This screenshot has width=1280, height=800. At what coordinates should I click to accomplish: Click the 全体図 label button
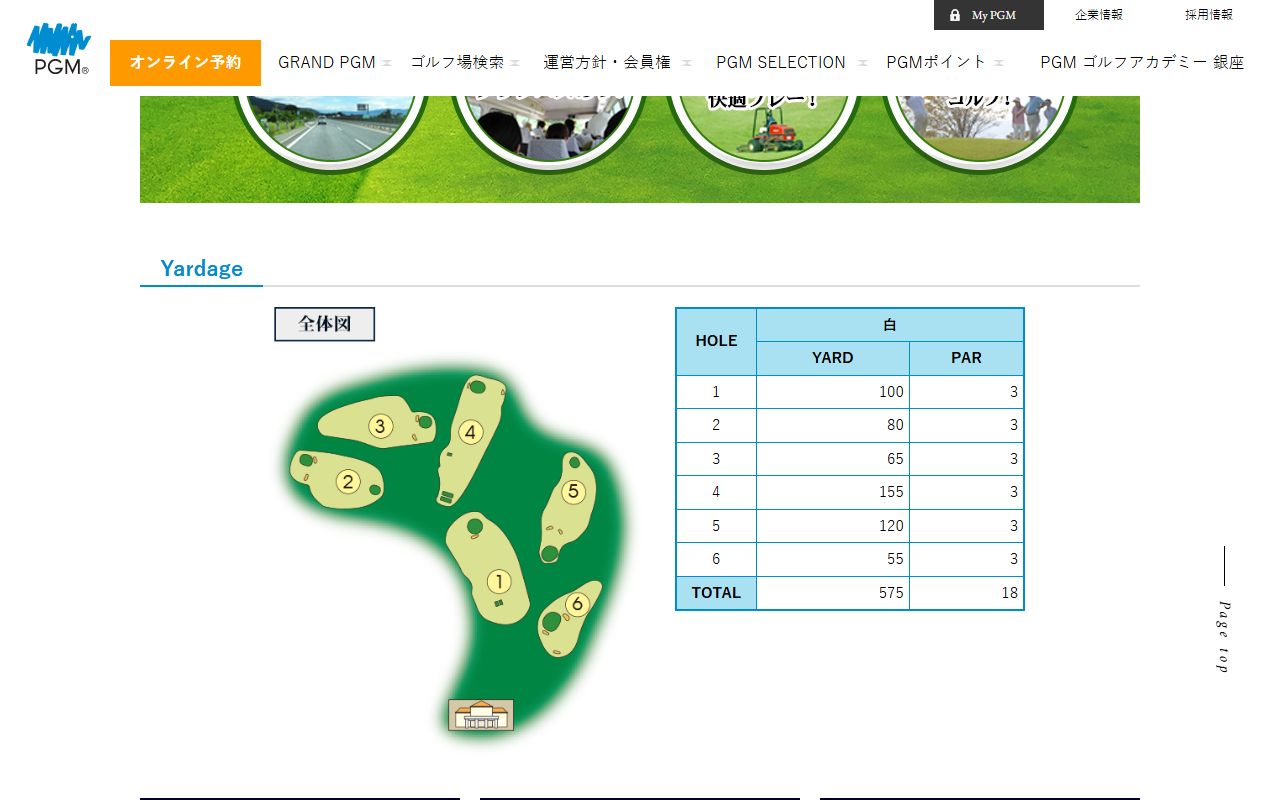(325, 324)
